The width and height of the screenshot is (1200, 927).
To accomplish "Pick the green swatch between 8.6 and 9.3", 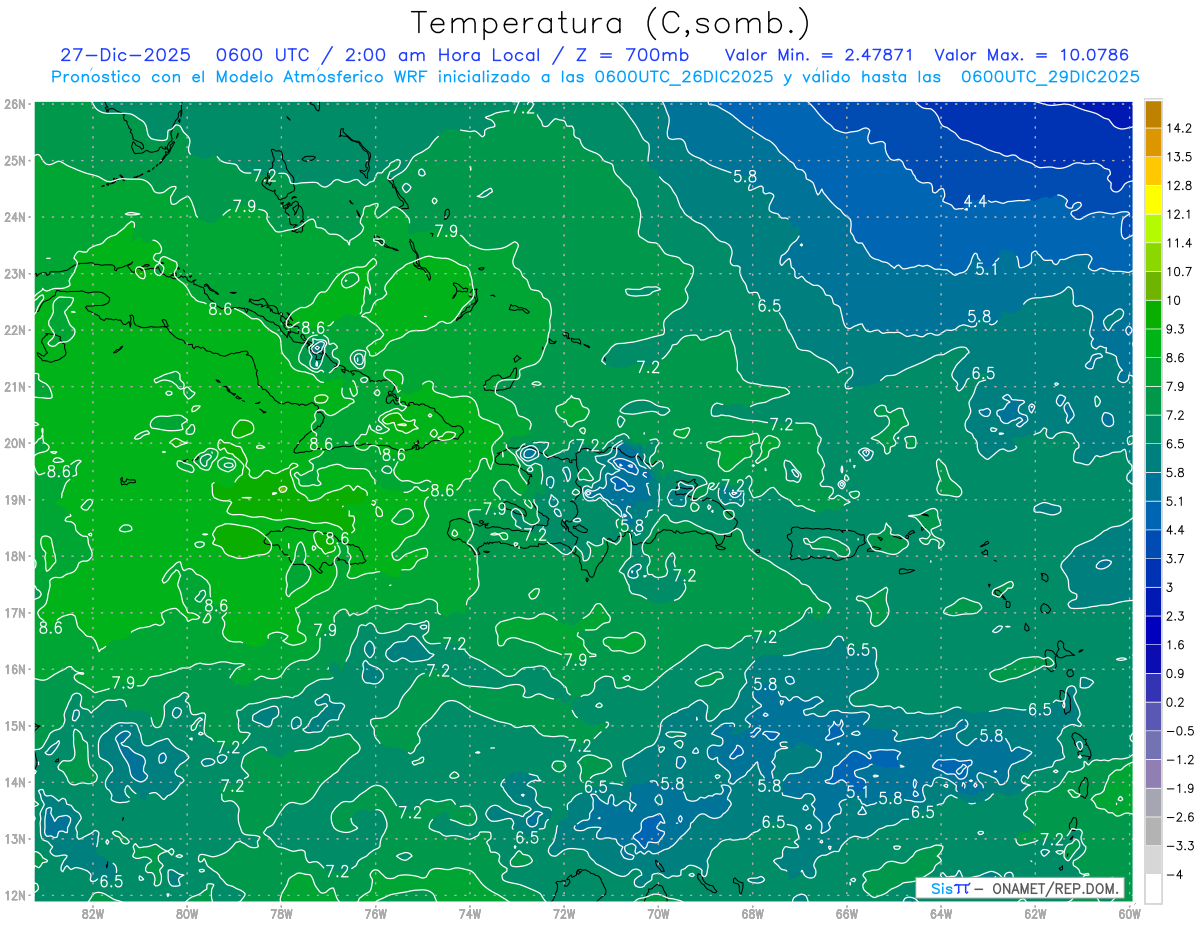I will tap(1153, 343).
